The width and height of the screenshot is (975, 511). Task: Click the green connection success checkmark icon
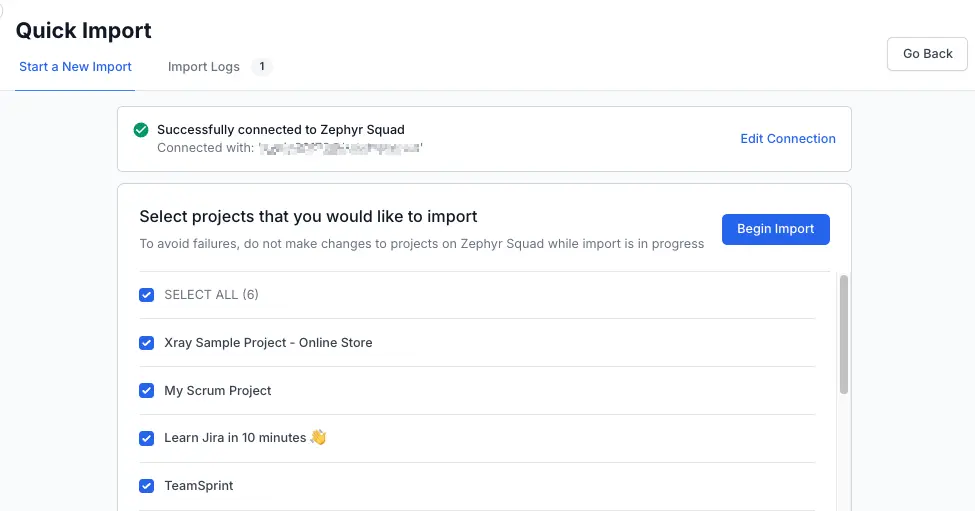(x=141, y=130)
